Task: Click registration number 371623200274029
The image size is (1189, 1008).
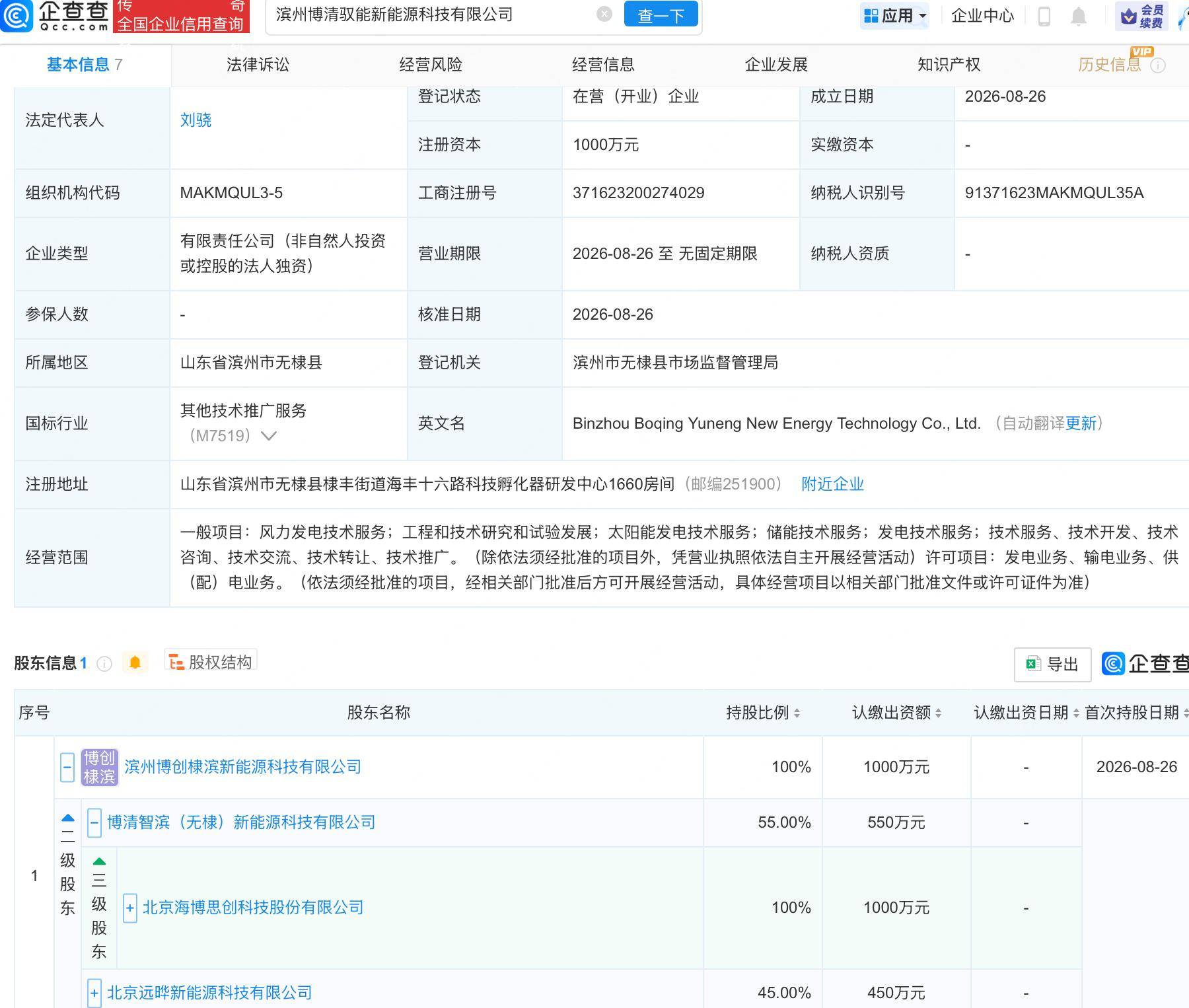Action: pyautogui.click(x=638, y=193)
